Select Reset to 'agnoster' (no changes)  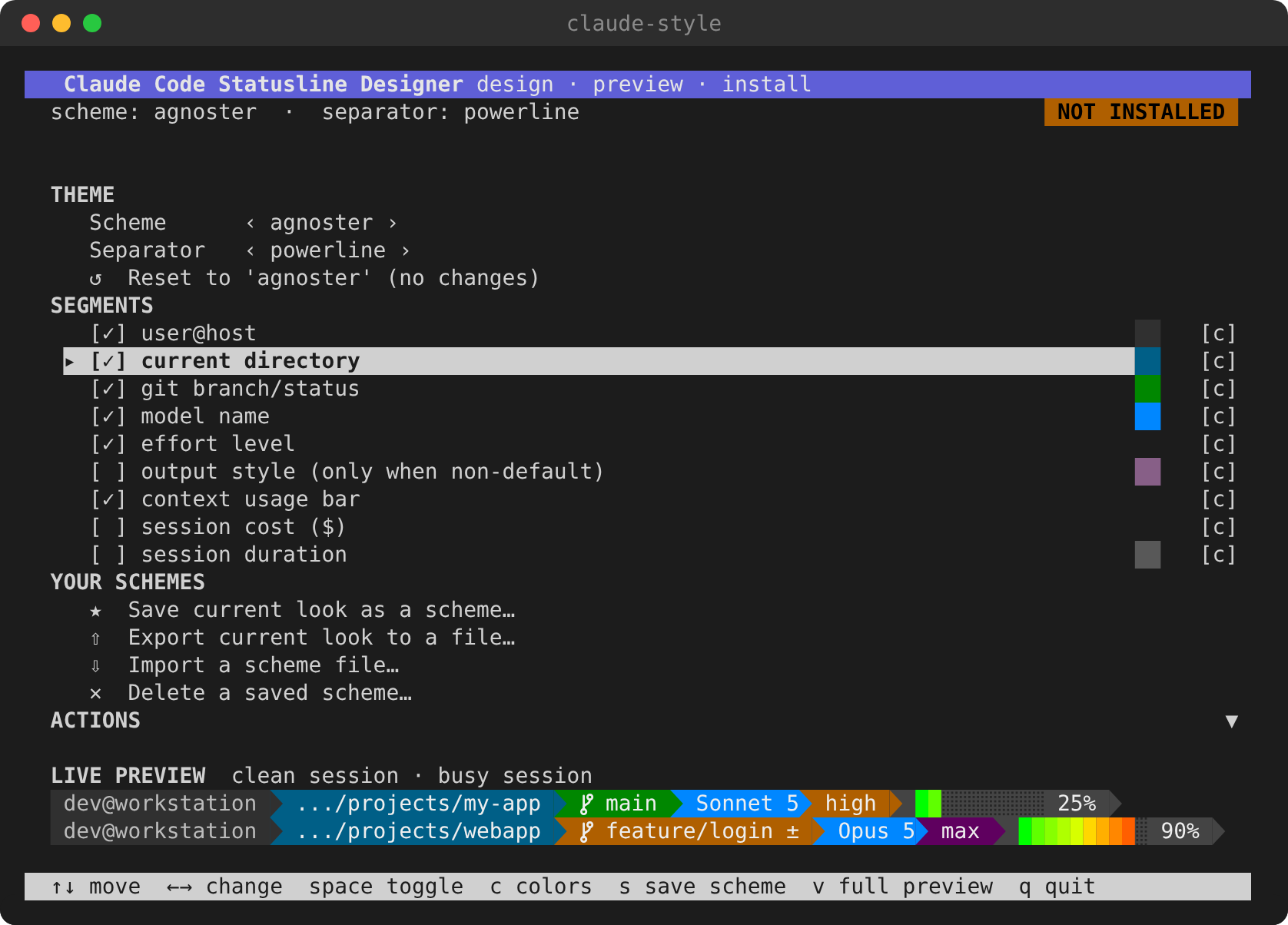(x=334, y=278)
